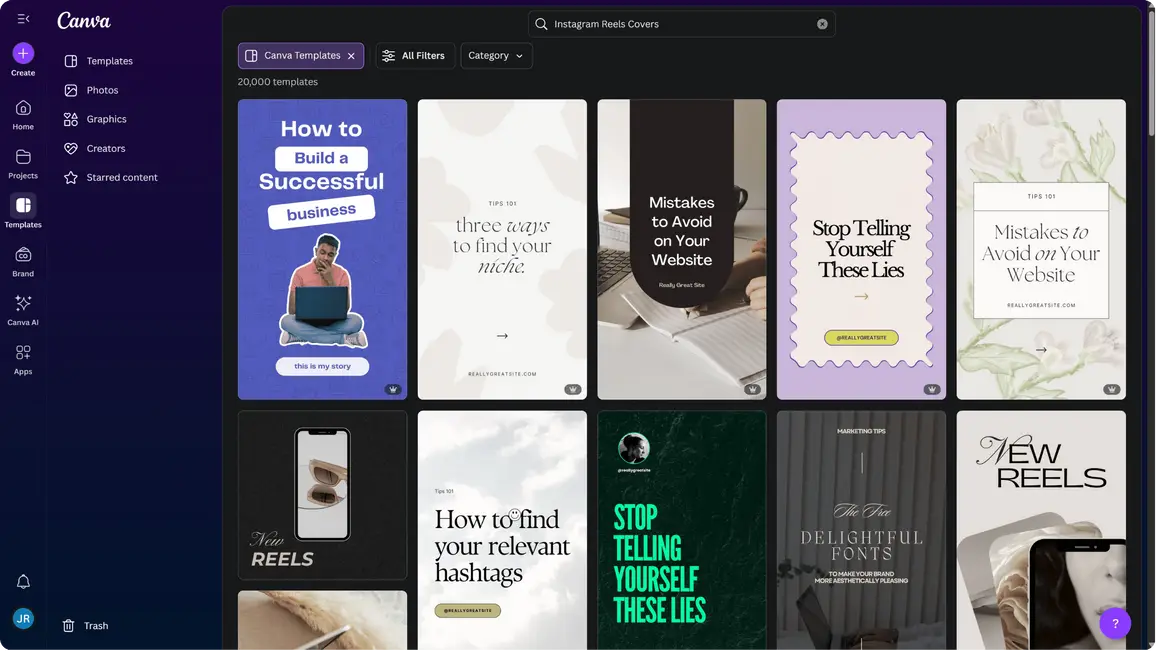Remove the Canva Templates filter chip

pos(351,56)
